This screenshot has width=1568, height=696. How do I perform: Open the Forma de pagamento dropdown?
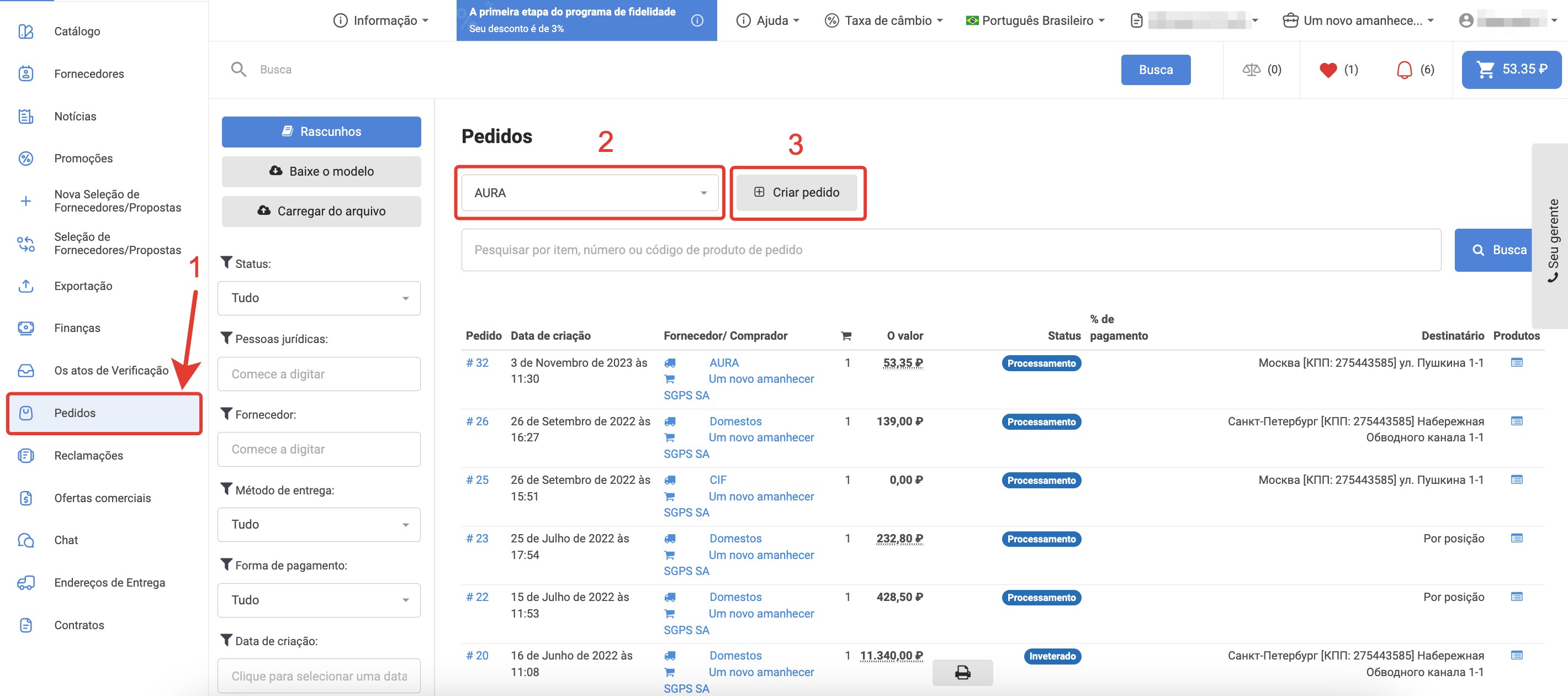tap(319, 600)
